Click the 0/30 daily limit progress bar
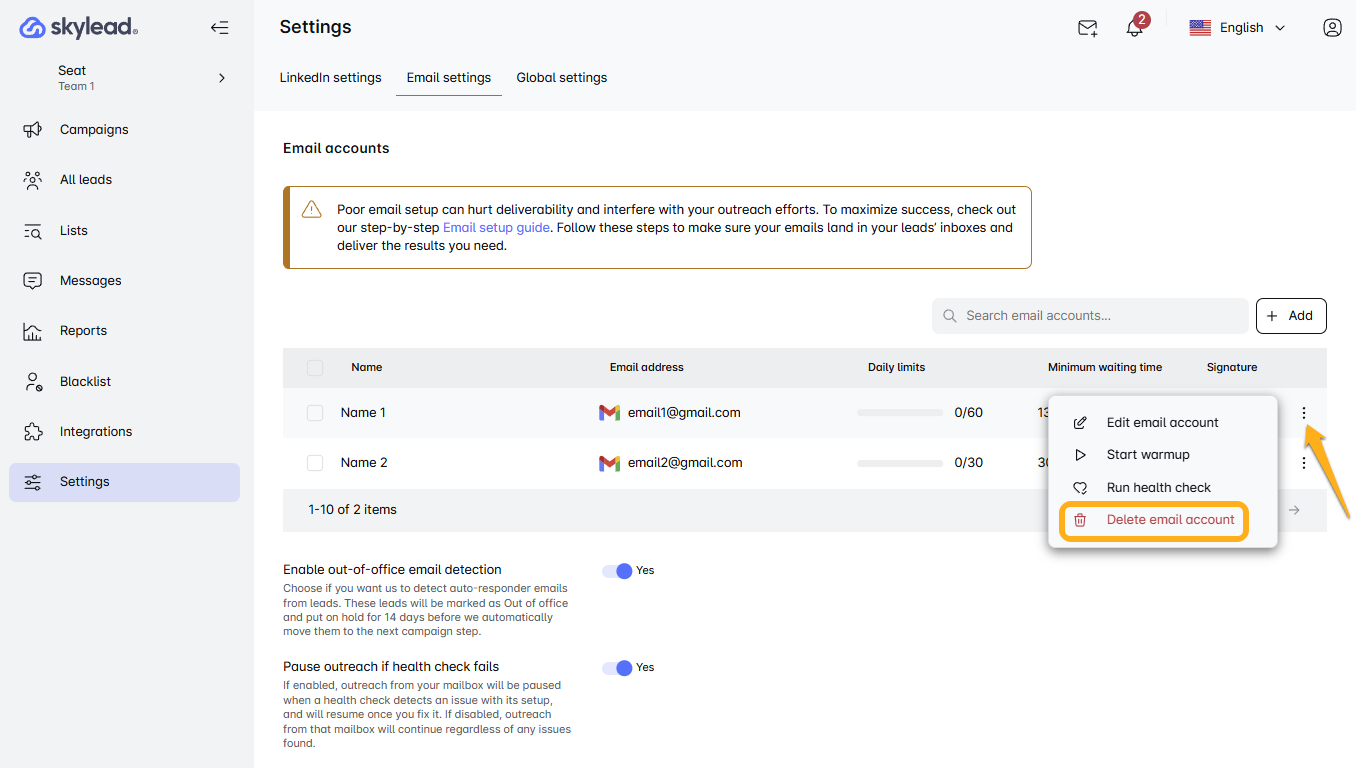This screenshot has height=768, width=1356. (x=900, y=463)
